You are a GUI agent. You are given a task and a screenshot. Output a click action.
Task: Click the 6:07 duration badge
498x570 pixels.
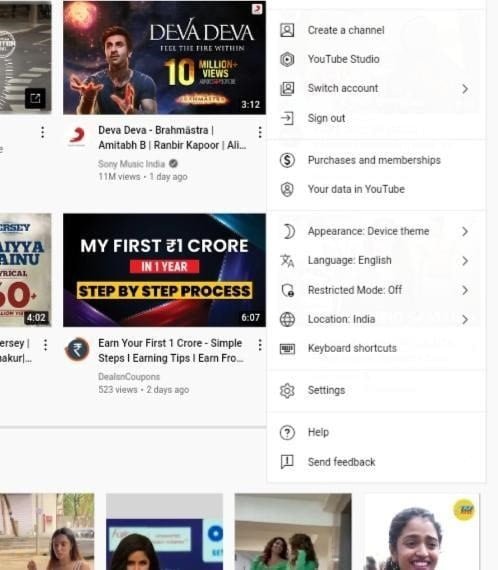point(250,317)
